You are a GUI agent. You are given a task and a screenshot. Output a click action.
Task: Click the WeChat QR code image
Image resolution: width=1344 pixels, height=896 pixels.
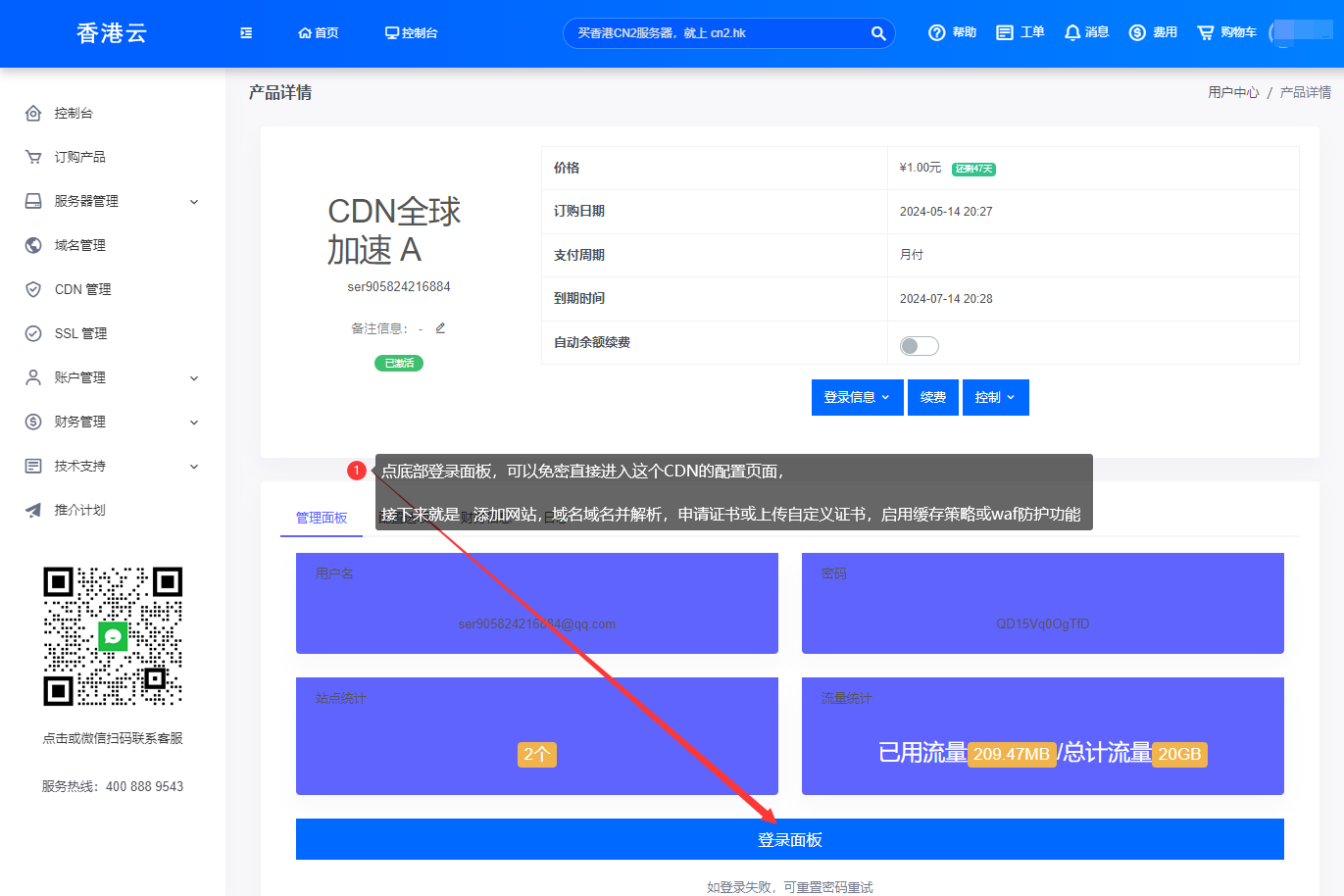pos(113,636)
